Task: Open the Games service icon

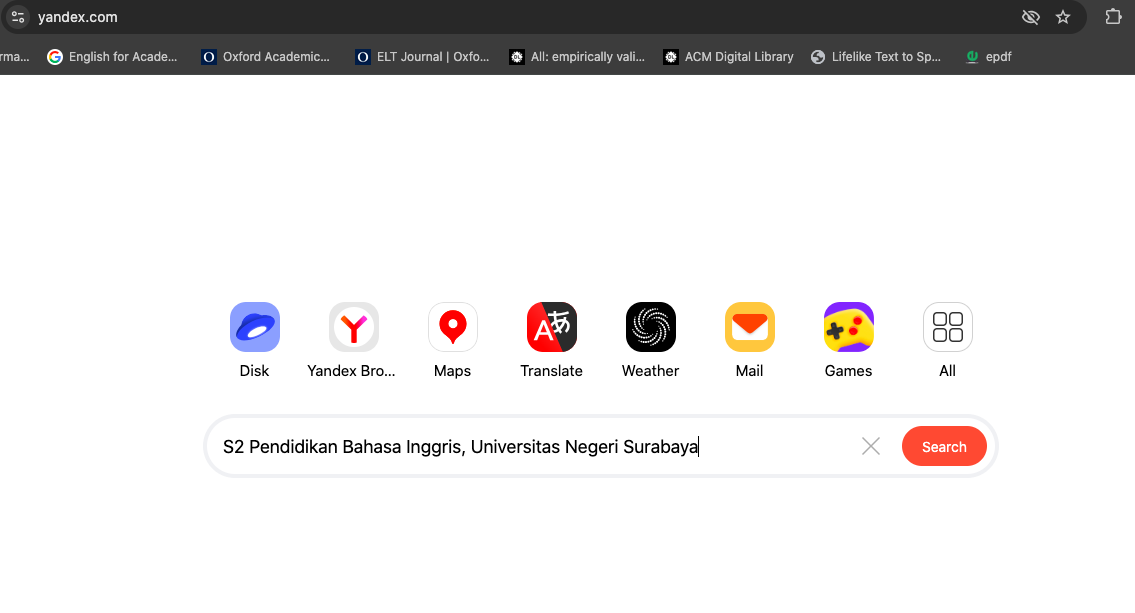Action: (848, 327)
